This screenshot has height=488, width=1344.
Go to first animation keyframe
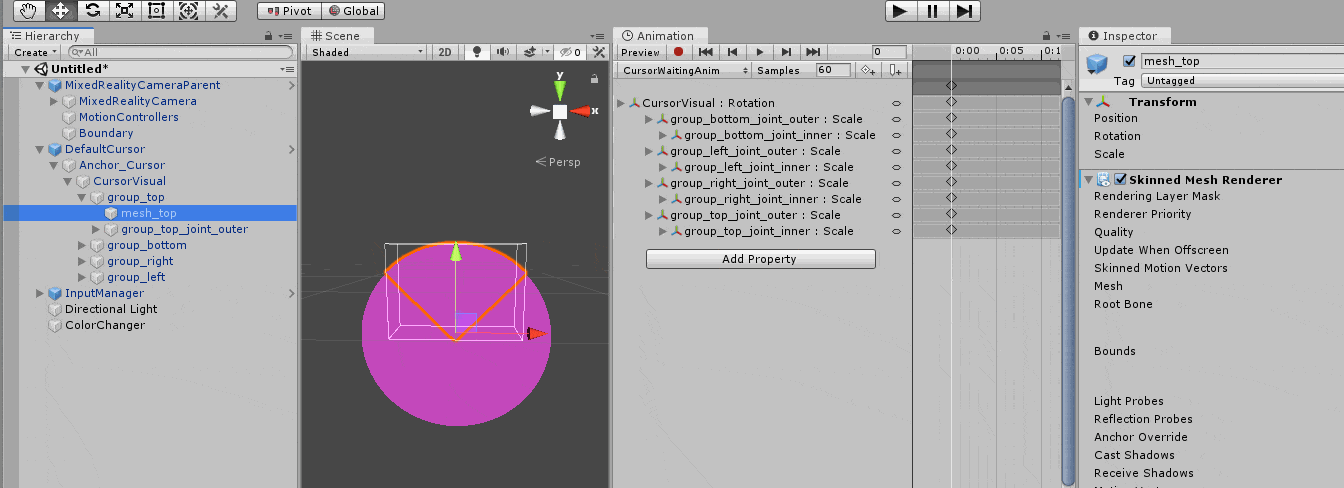pos(706,52)
